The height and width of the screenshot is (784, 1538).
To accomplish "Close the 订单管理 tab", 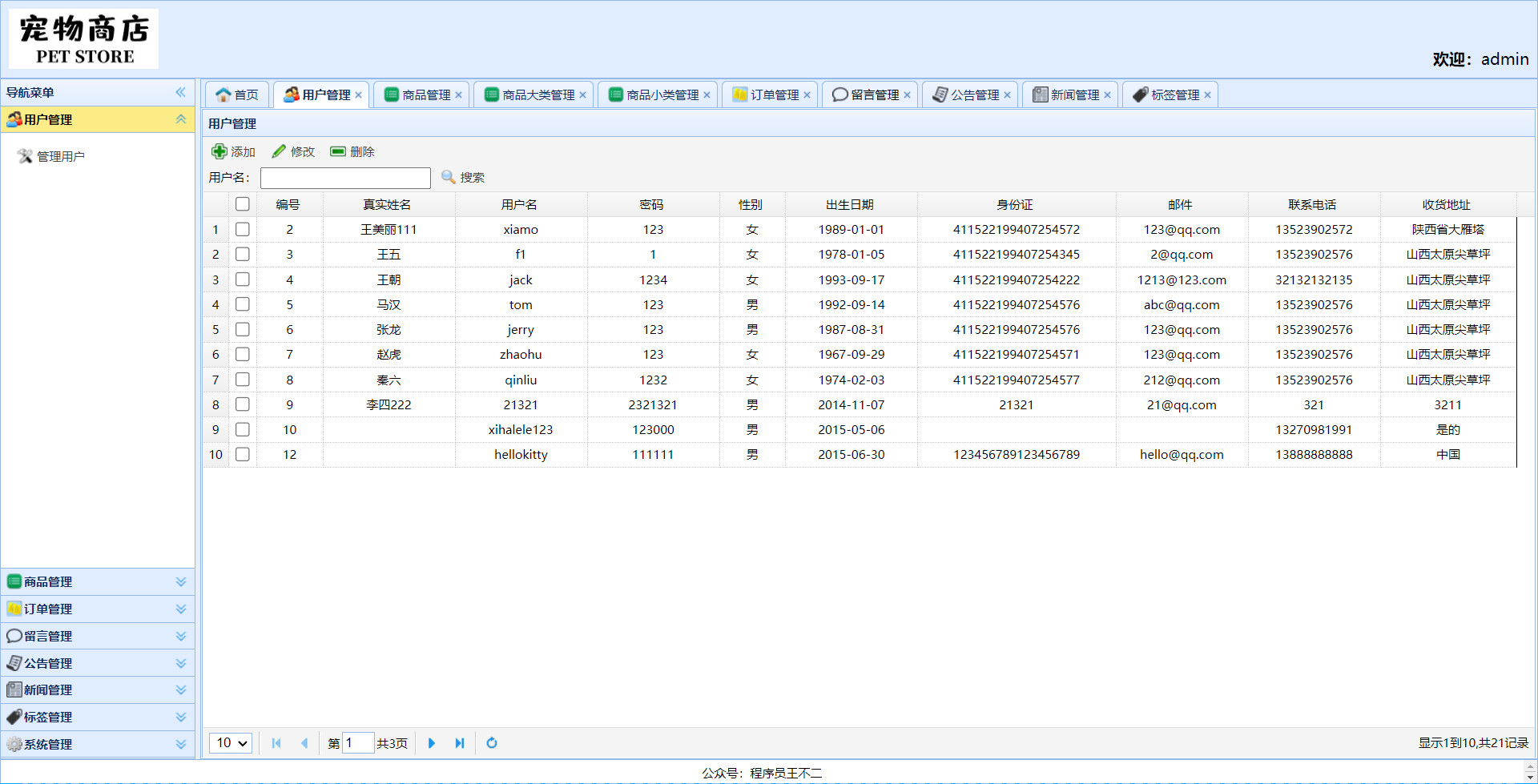I will click(x=807, y=95).
